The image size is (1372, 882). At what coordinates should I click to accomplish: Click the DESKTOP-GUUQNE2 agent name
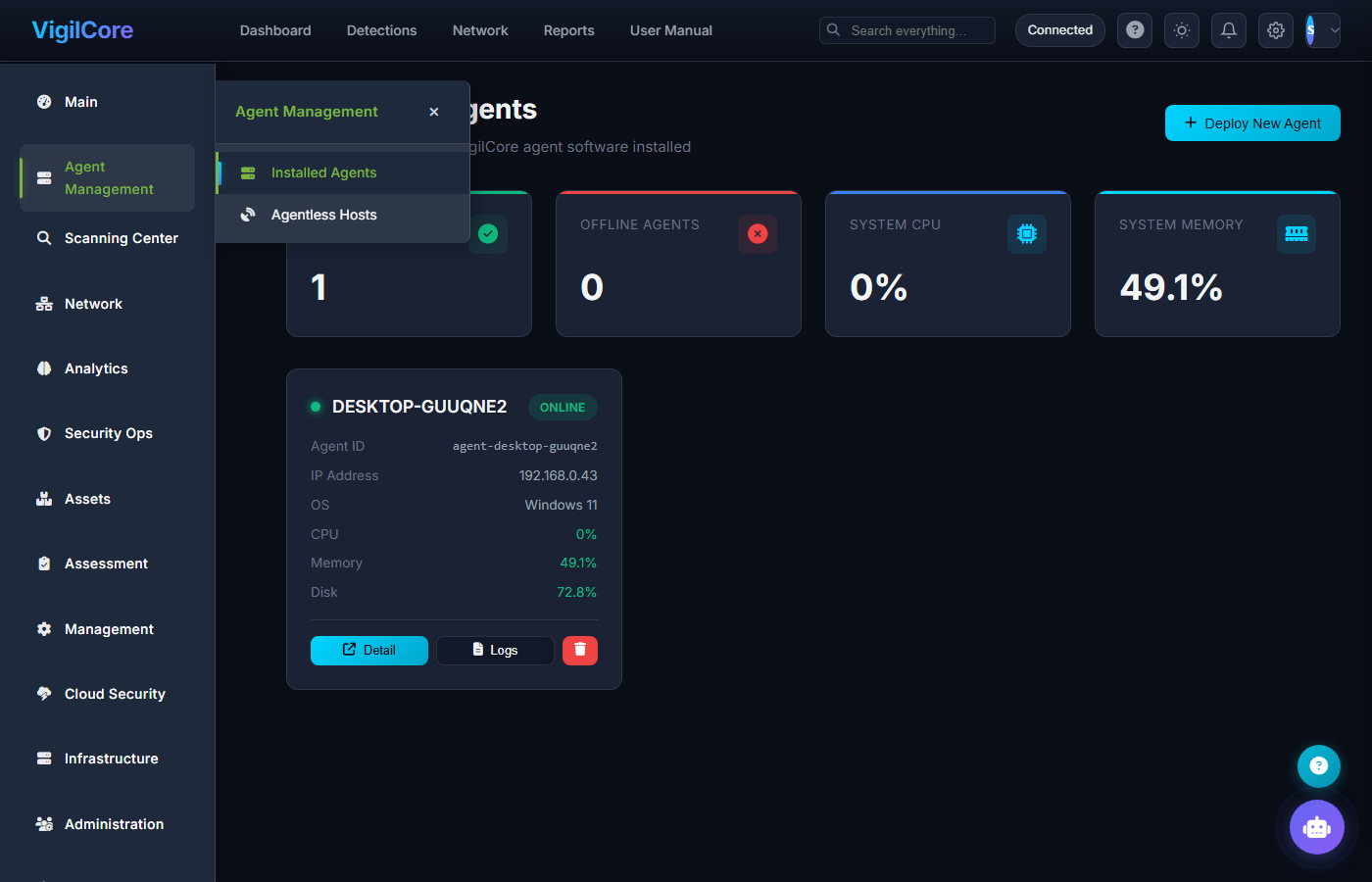pyautogui.click(x=419, y=407)
